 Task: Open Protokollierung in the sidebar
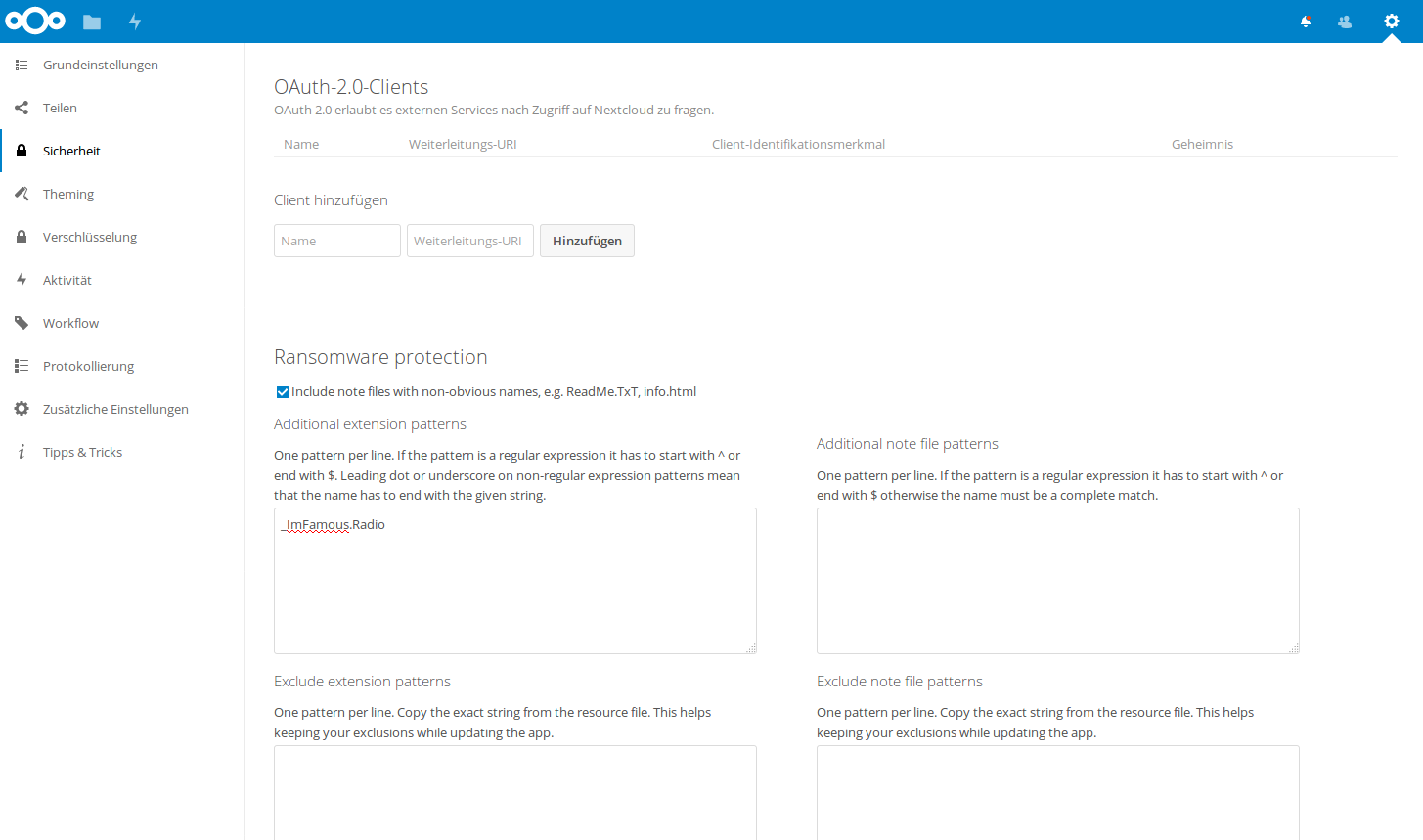[x=88, y=366]
